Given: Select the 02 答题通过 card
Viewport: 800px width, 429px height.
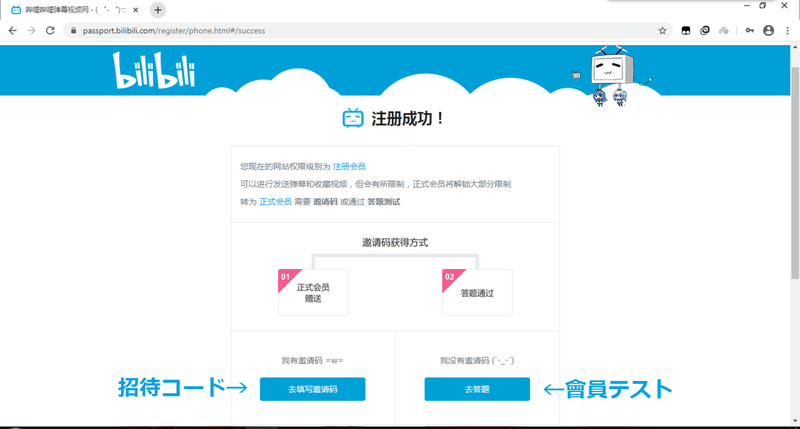Looking at the screenshot, I should 477,292.
